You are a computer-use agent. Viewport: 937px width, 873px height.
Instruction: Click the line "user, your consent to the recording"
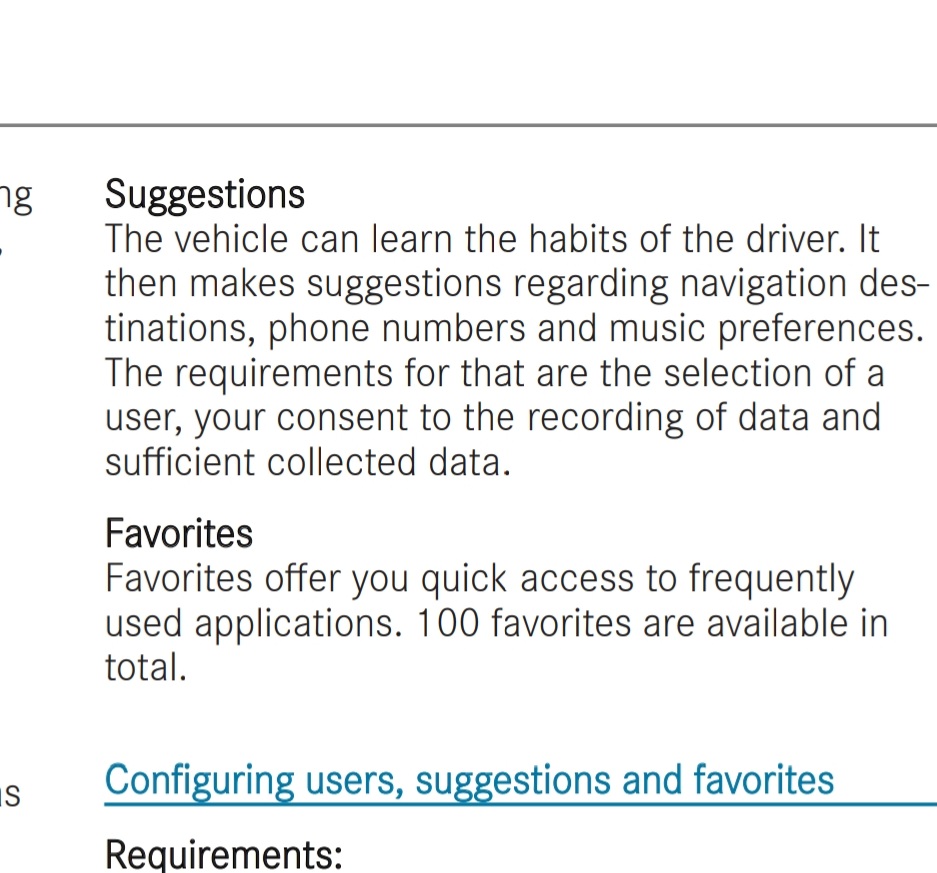(493, 418)
